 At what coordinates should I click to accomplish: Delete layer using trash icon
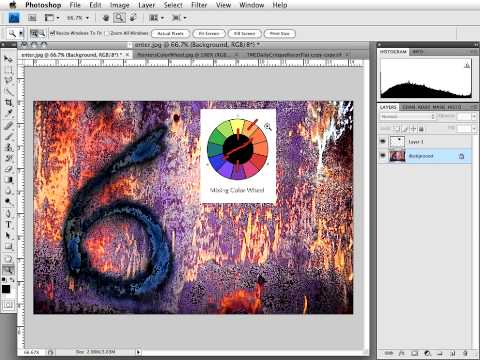tap(465, 353)
